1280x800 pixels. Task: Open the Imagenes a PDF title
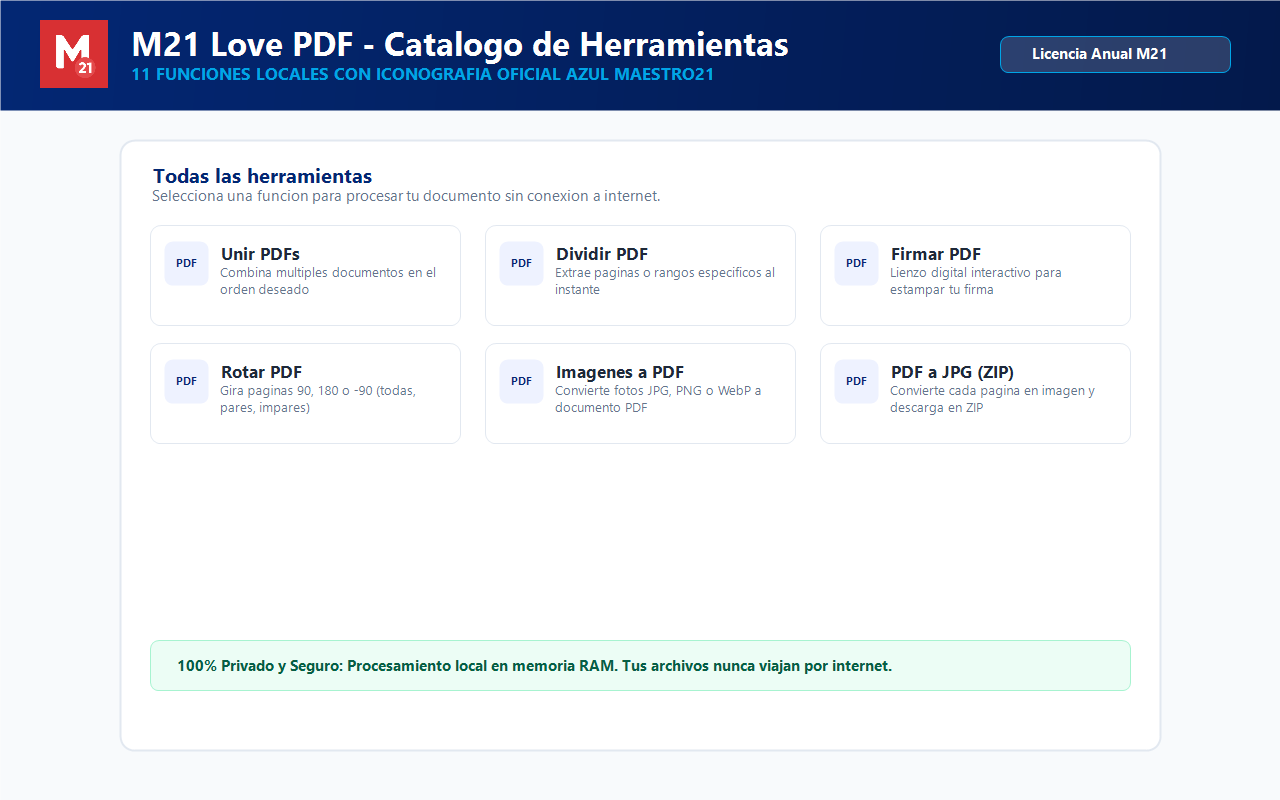620,372
